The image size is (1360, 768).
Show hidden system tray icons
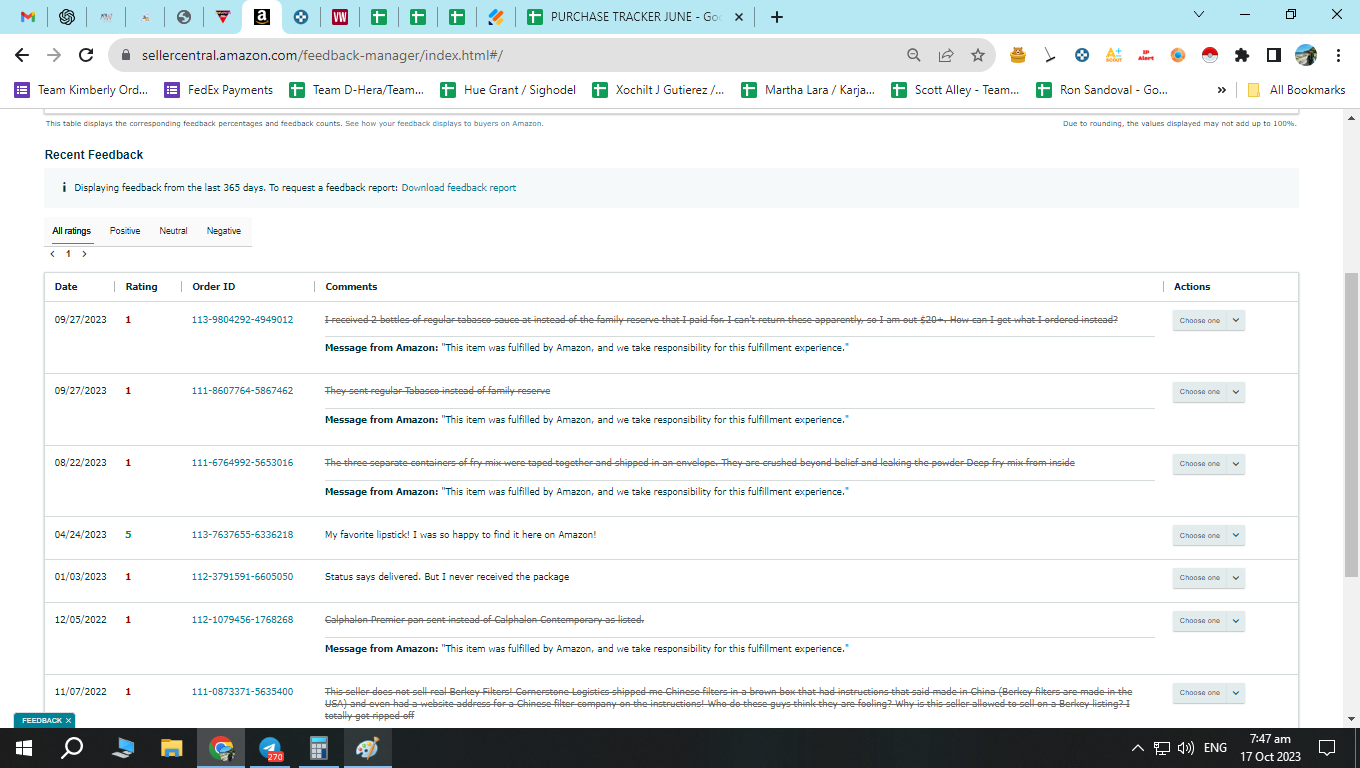coord(1137,748)
